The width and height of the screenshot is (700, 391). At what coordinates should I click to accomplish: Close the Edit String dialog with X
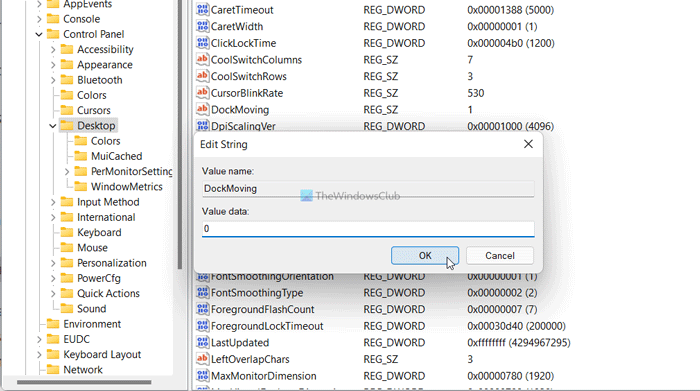(x=528, y=144)
